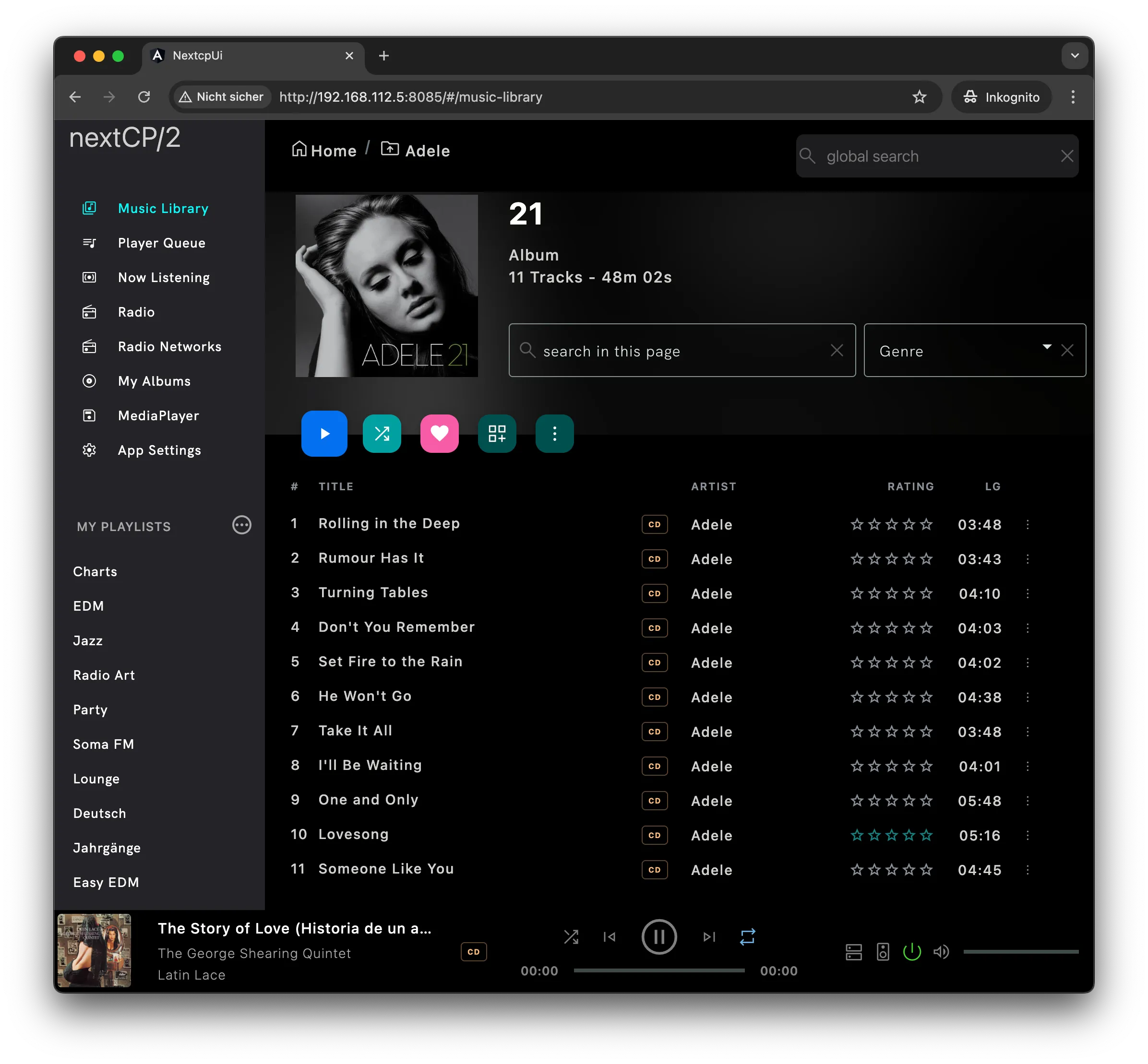Open the Chrome three-dot menu
This screenshot has height=1064, width=1148.
1073,97
